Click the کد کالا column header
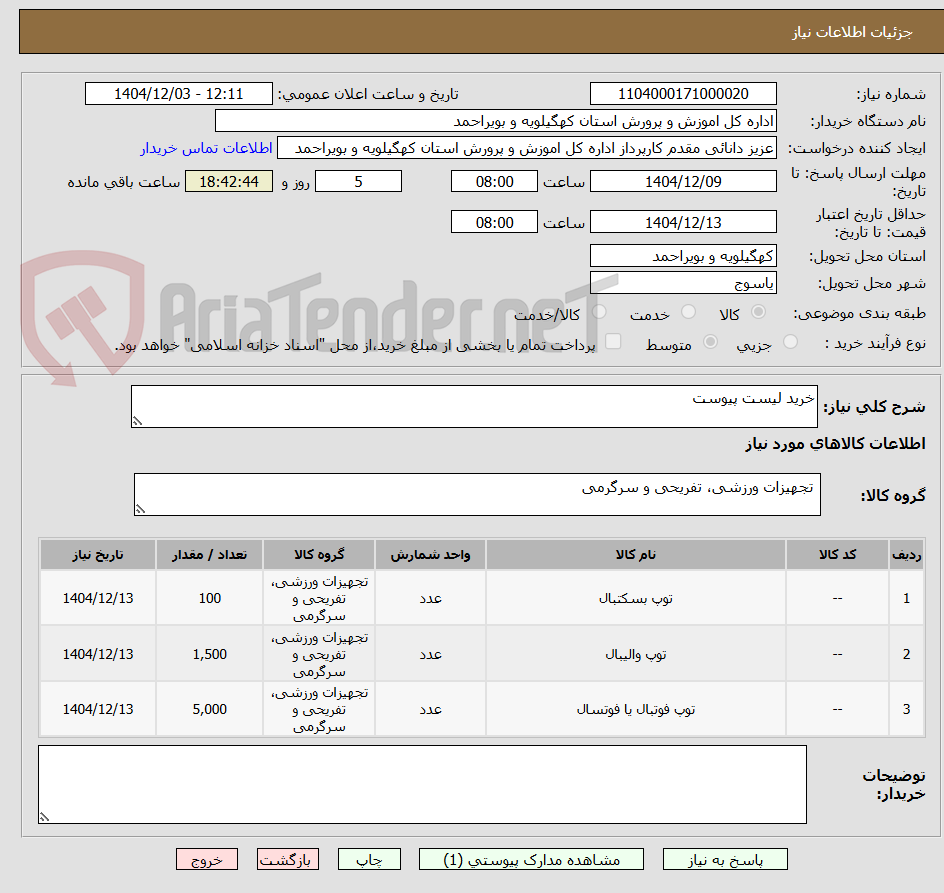 pos(837,555)
